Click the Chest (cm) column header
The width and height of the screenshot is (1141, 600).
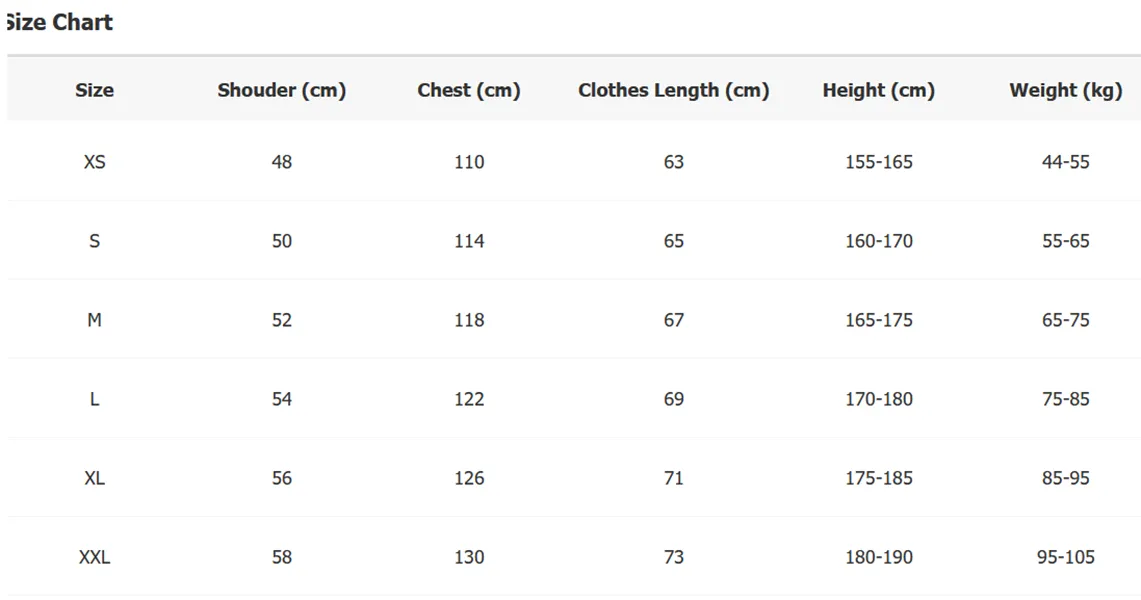469,90
